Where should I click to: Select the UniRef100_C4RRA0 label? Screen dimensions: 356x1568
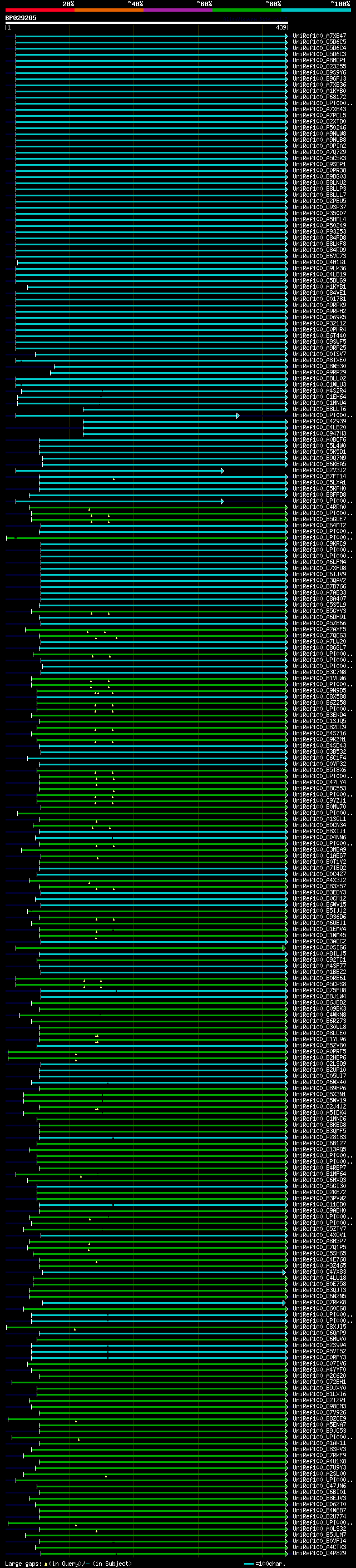click(319, 507)
